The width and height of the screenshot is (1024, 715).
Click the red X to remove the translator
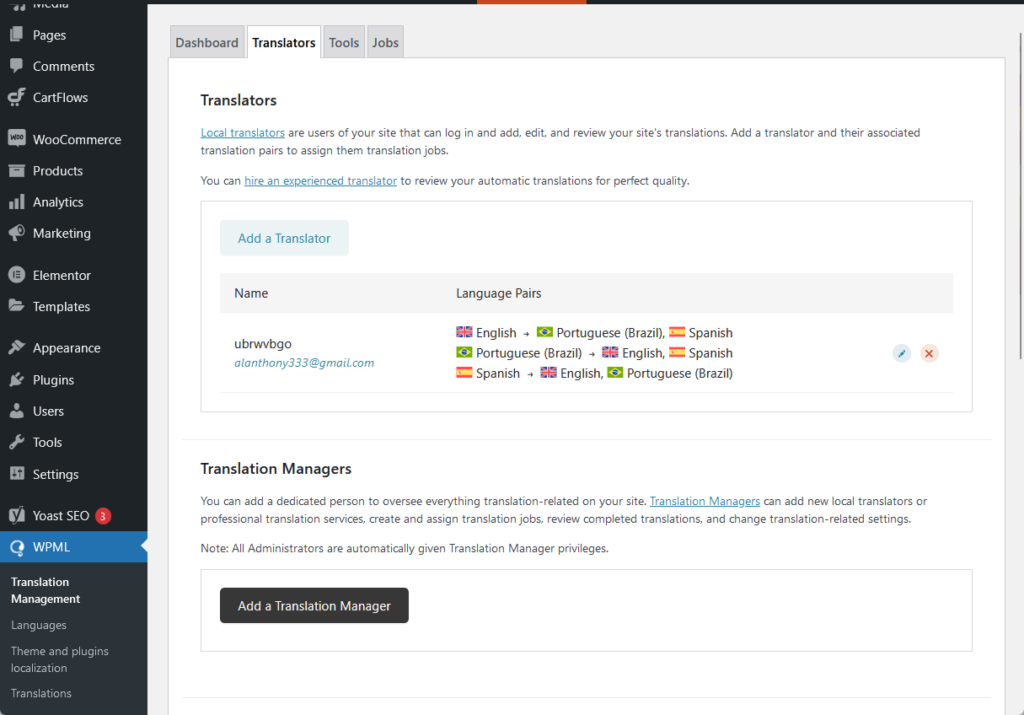[929, 353]
